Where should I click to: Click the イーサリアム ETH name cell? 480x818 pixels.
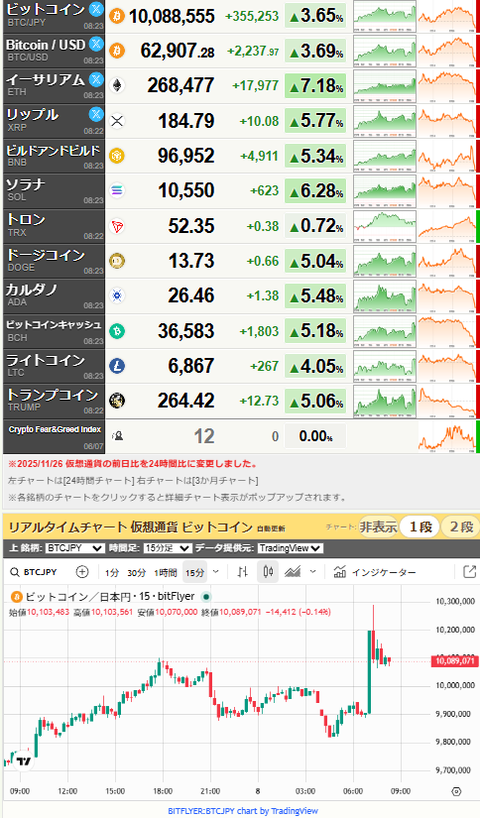coord(54,86)
